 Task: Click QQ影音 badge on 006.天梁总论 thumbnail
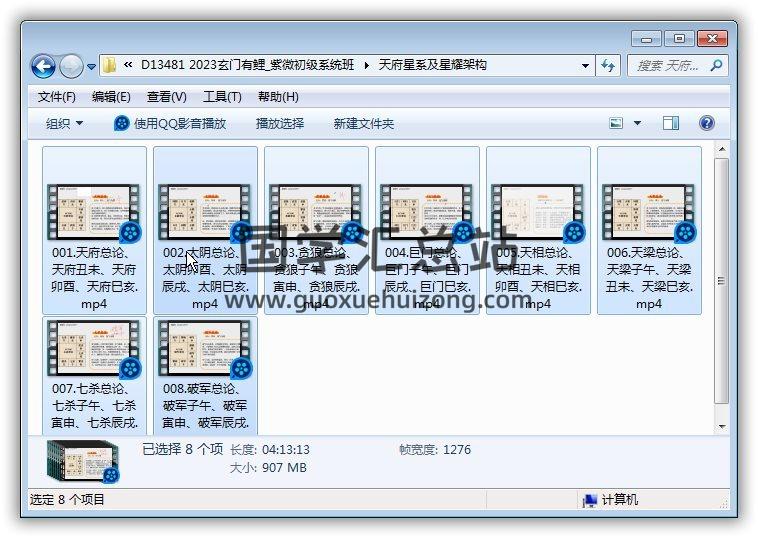685,233
